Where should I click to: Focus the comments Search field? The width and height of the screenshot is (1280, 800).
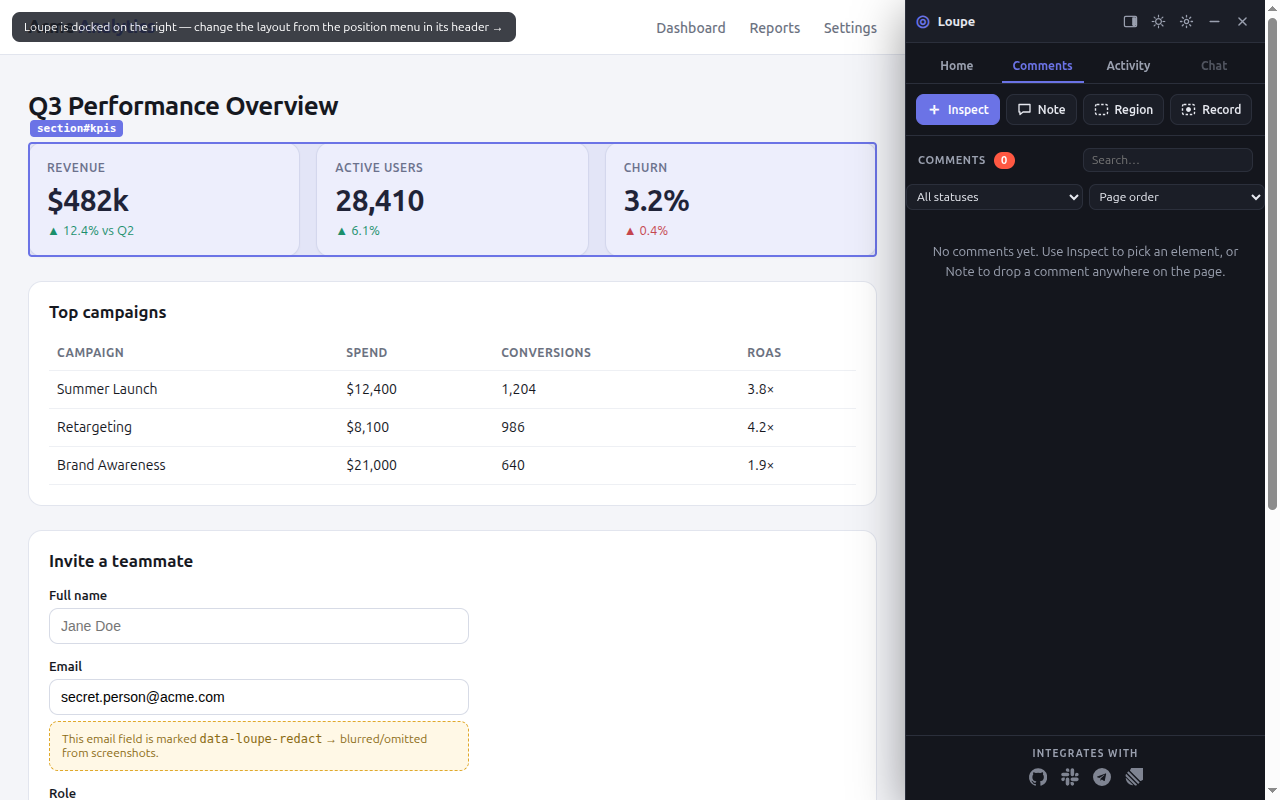[x=1168, y=160]
